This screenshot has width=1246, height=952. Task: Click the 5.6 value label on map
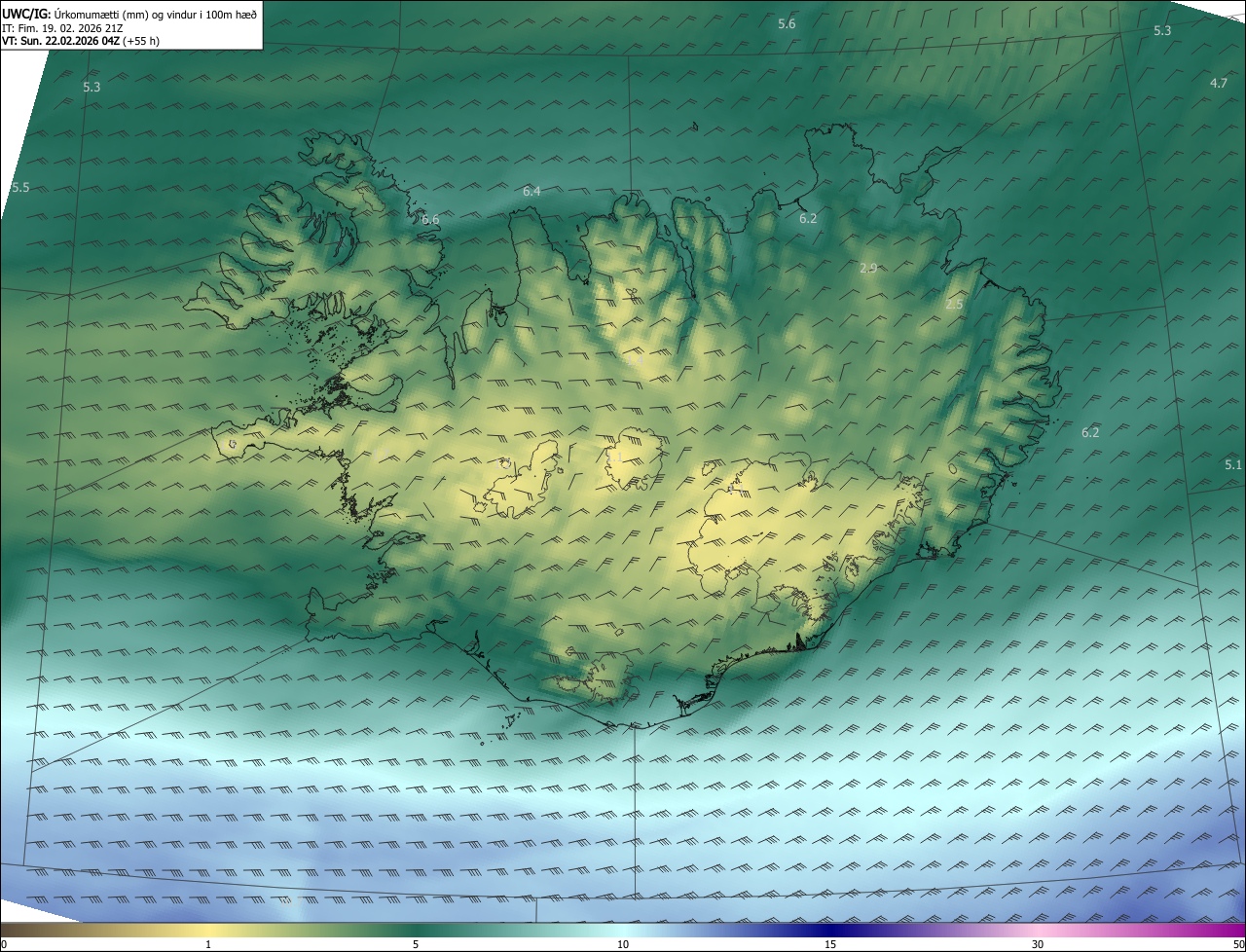coord(787,23)
